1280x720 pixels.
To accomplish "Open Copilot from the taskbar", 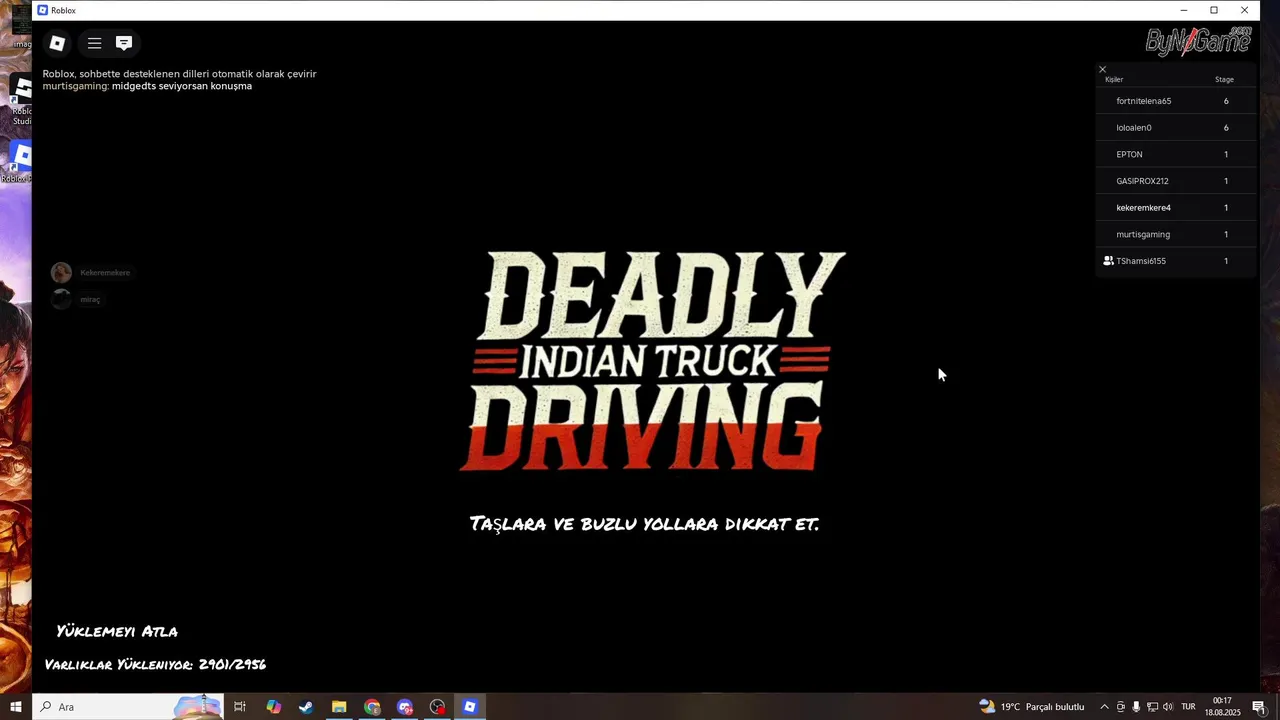I will (x=273, y=707).
